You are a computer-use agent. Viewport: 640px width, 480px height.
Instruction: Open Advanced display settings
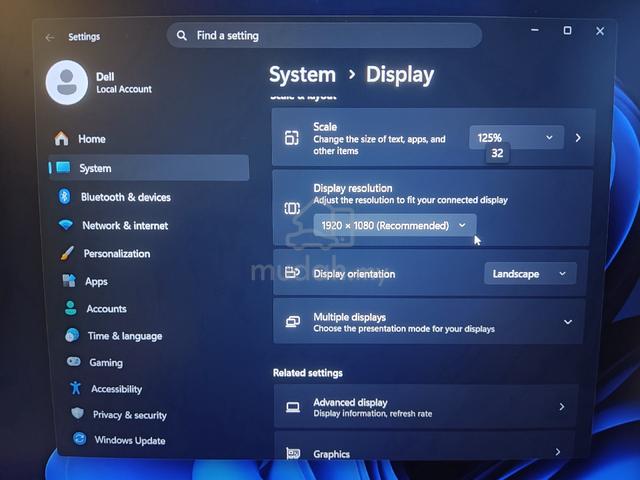426,407
